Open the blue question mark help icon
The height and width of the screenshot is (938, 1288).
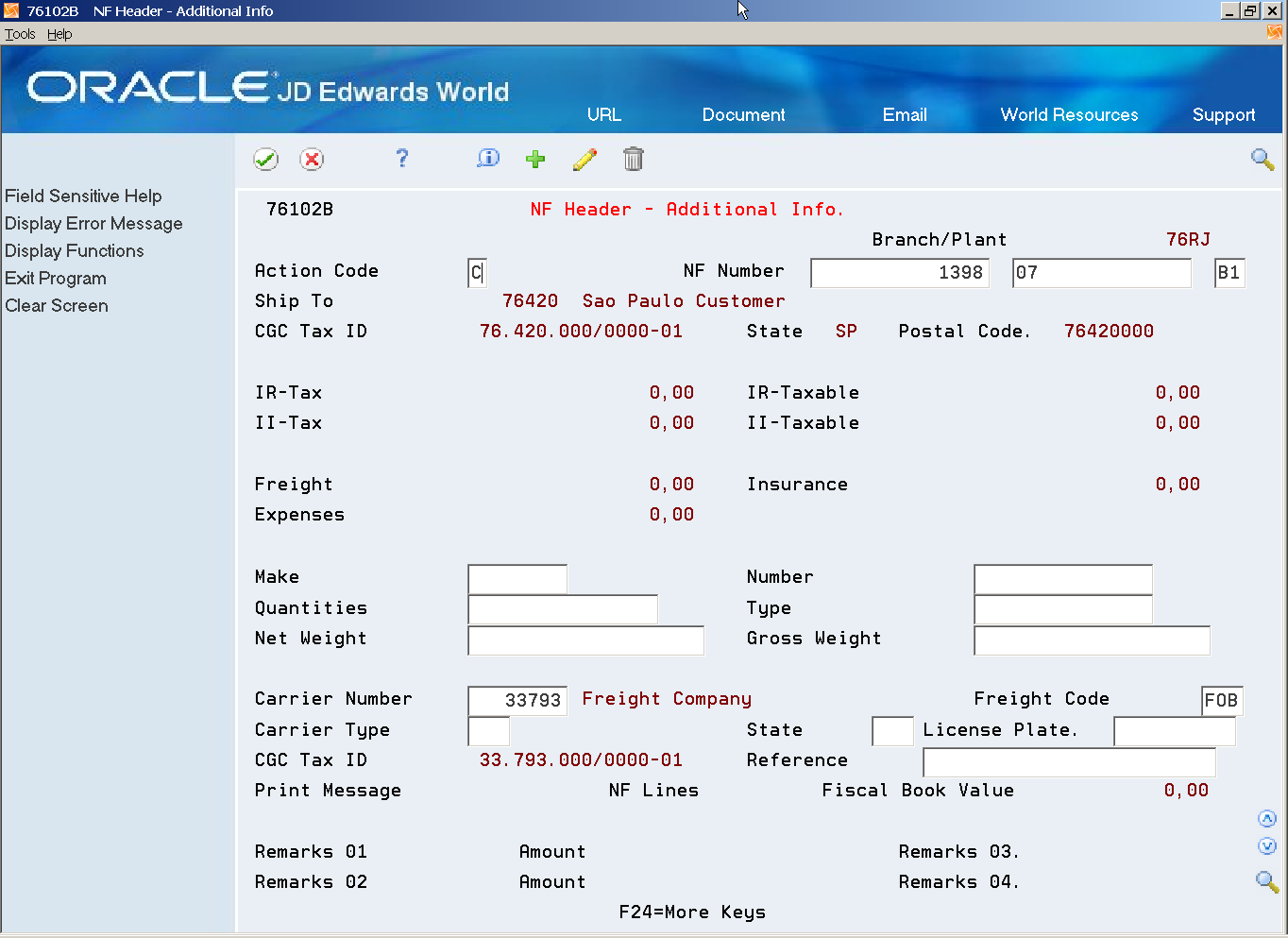pyautogui.click(x=402, y=158)
